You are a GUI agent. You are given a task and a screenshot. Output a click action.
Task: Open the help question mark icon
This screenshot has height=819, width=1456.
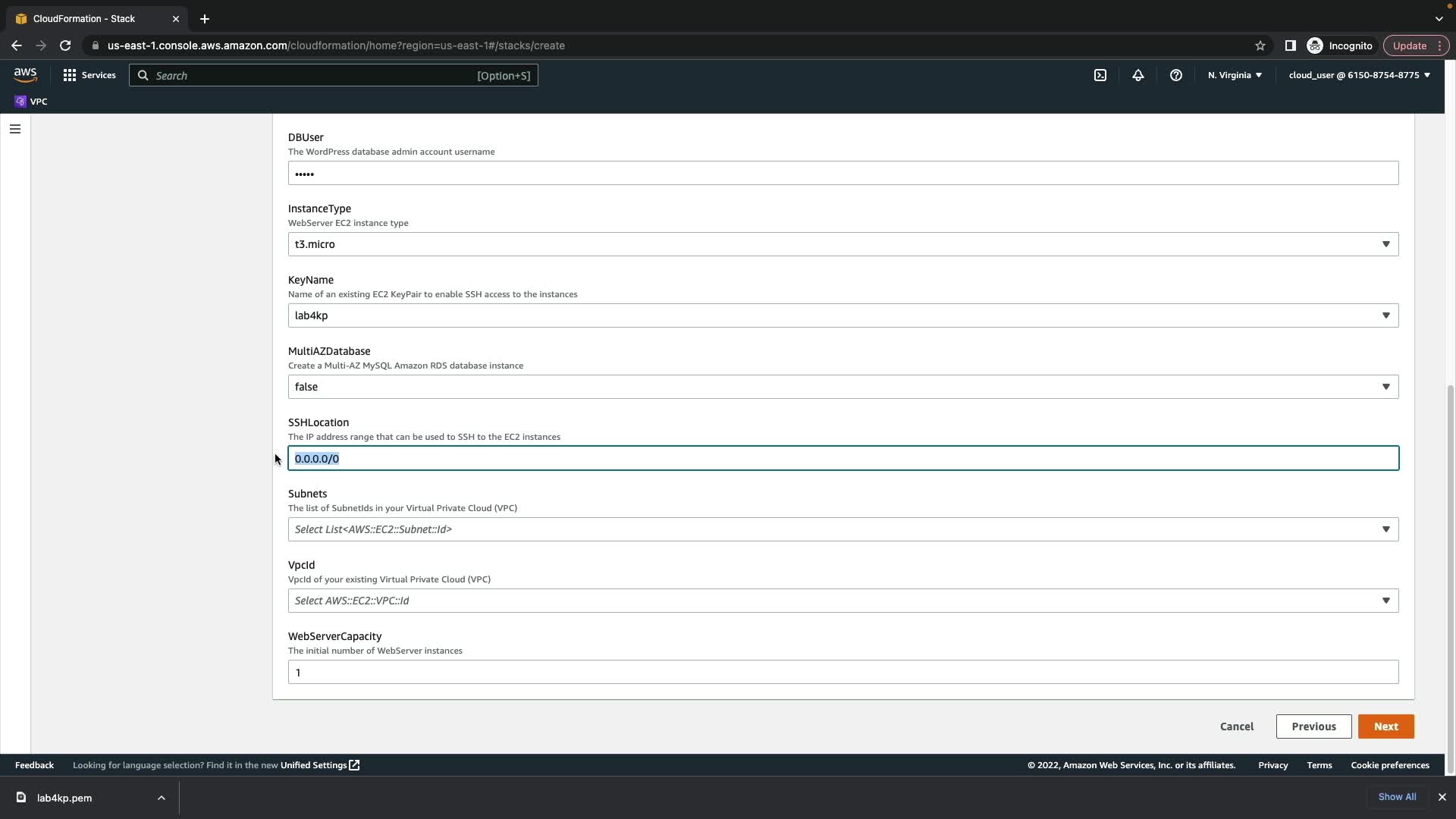pos(1175,75)
